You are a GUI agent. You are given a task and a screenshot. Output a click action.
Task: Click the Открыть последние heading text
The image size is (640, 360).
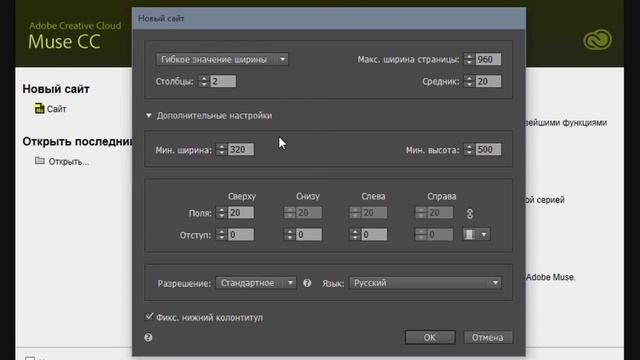pyautogui.click(x=77, y=142)
